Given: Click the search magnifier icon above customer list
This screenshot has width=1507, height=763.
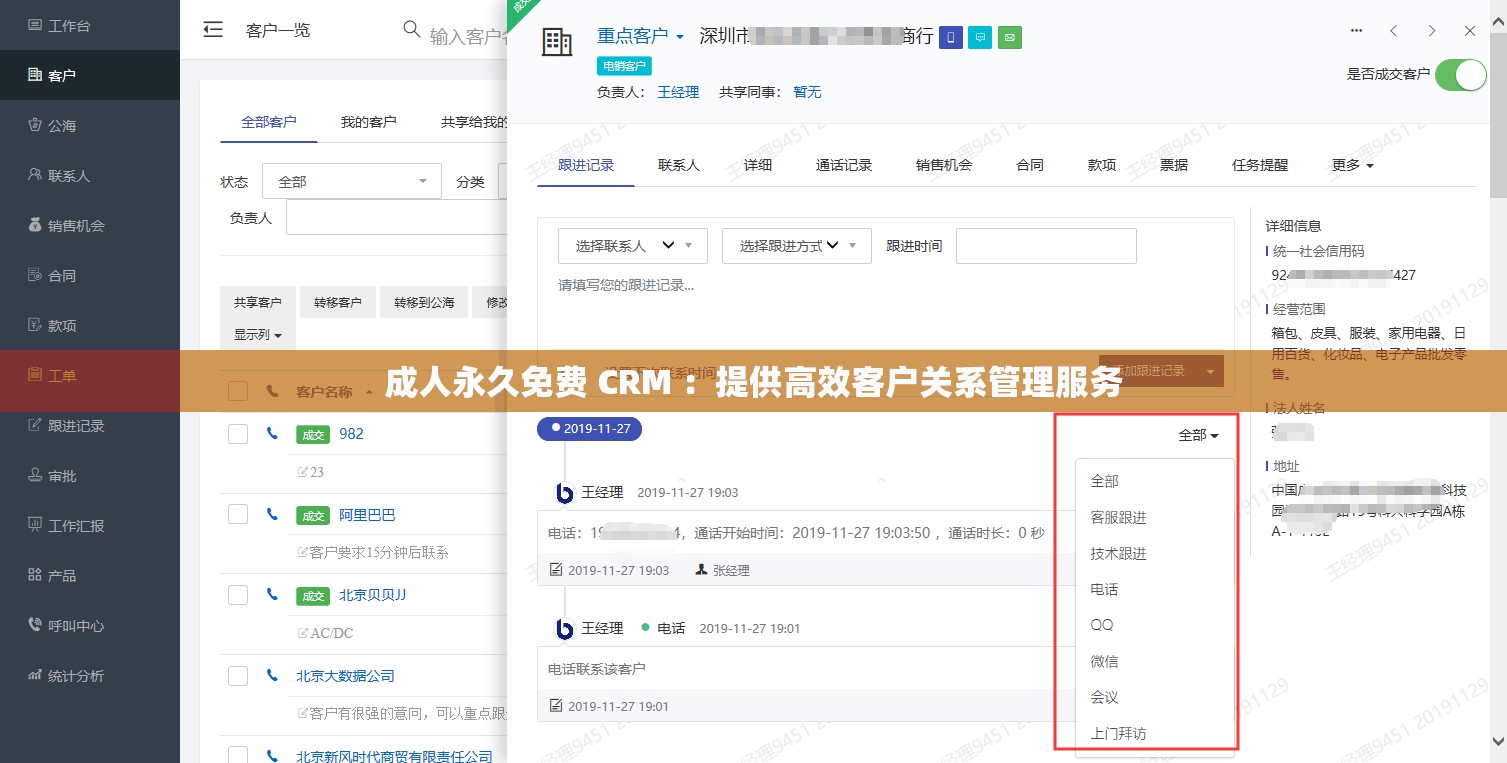Looking at the screenshot, I should click(410, 29).
